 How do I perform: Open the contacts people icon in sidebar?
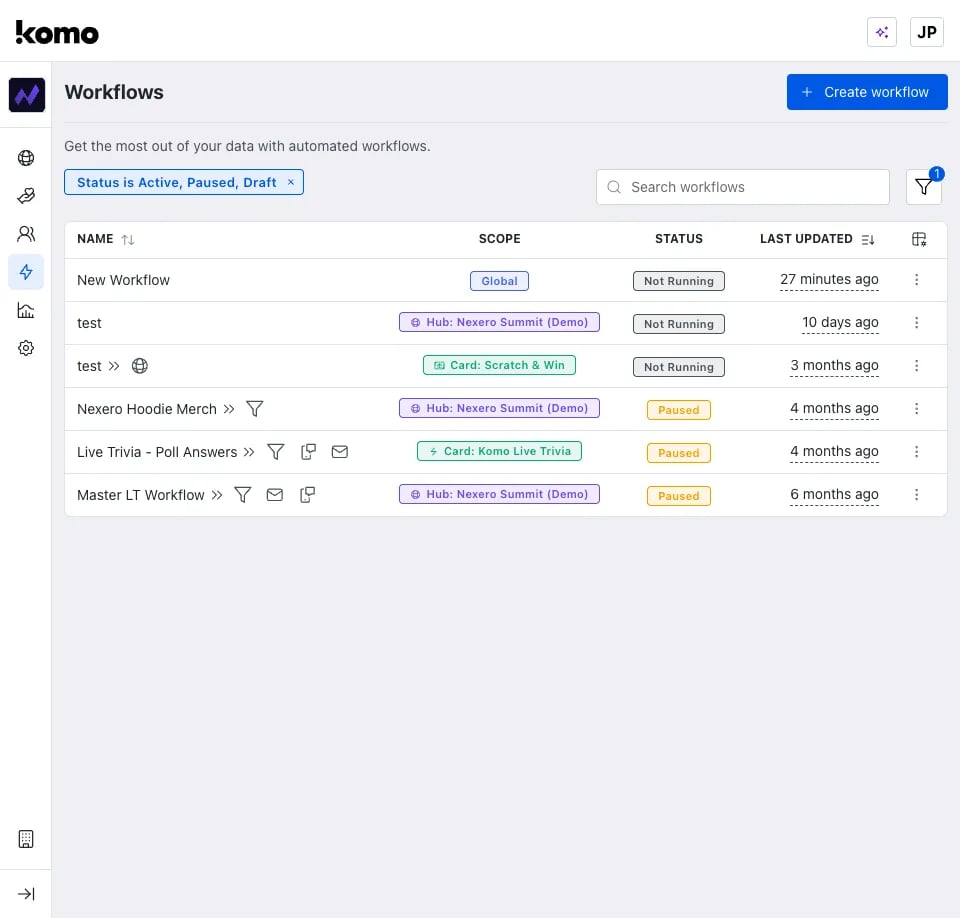[x=26, y=234]
